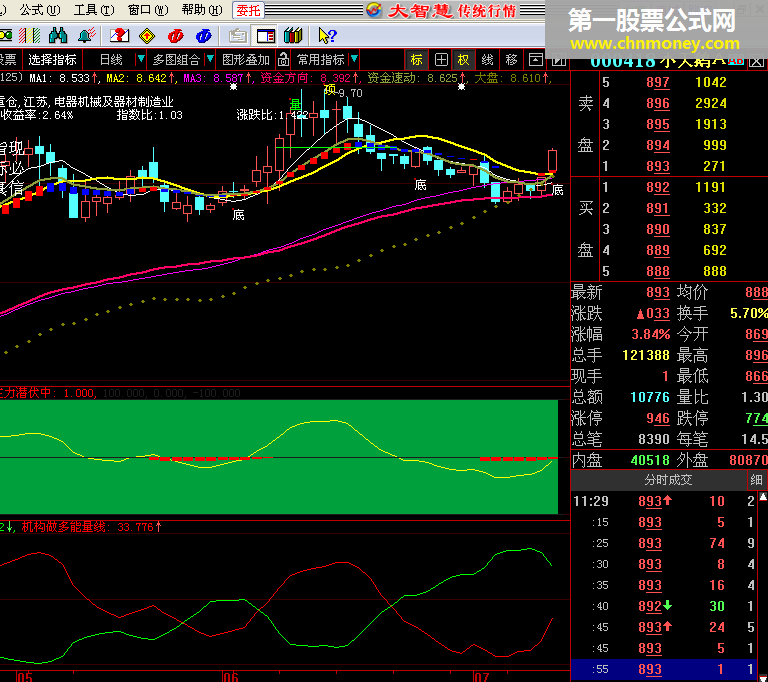Click the 总额 value 10776
This screenshot has height=682, width=768.
coord(649,397)
